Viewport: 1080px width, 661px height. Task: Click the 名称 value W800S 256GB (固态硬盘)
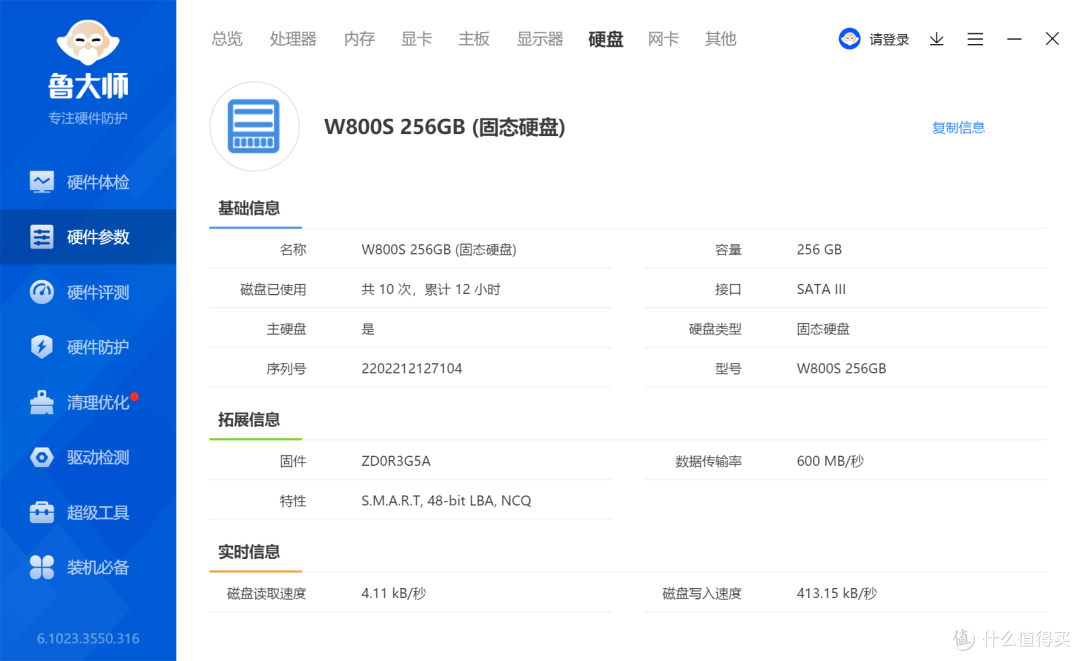click(439, 249)
